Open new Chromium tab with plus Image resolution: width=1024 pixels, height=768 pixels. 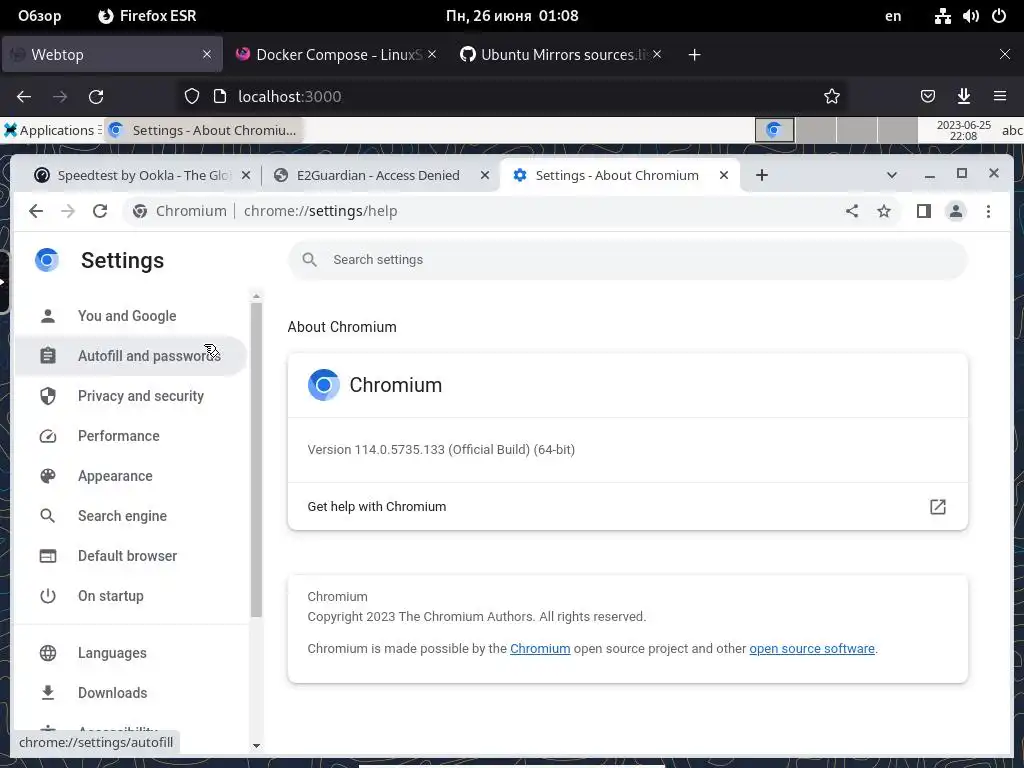click(761, 175)
